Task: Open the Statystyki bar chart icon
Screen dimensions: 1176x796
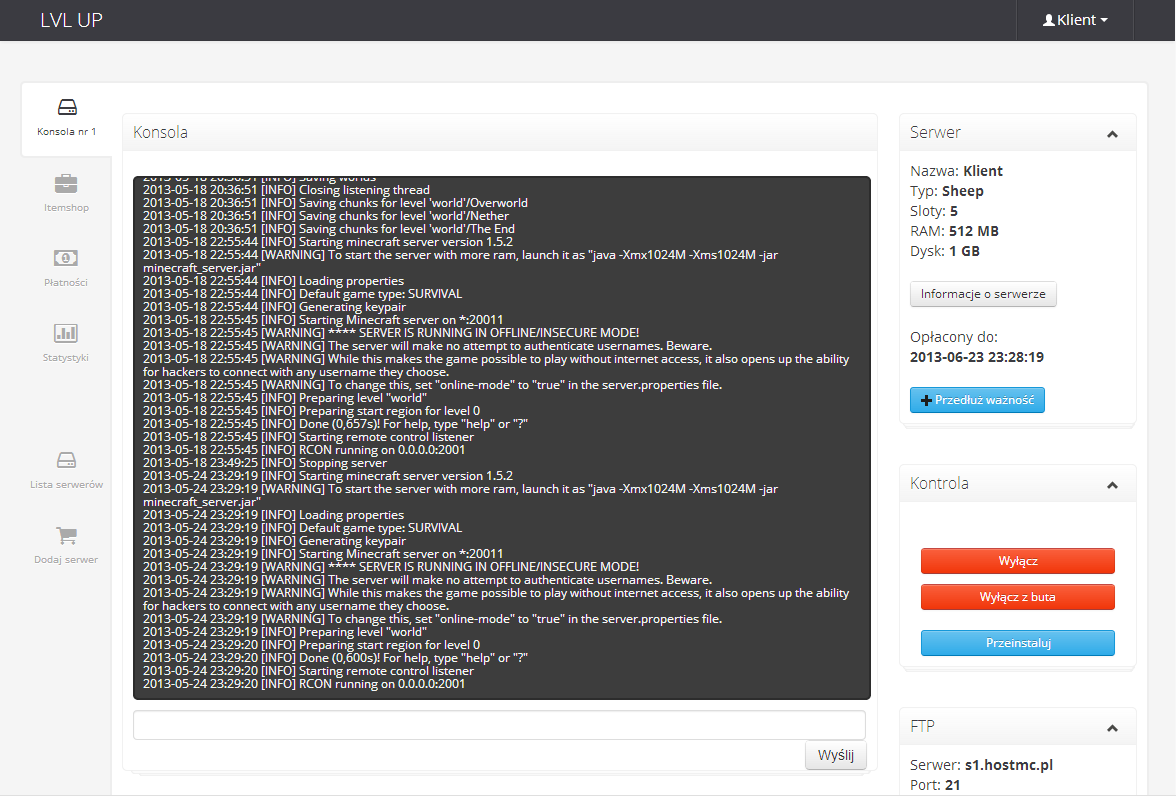Action: pos(66,333)
